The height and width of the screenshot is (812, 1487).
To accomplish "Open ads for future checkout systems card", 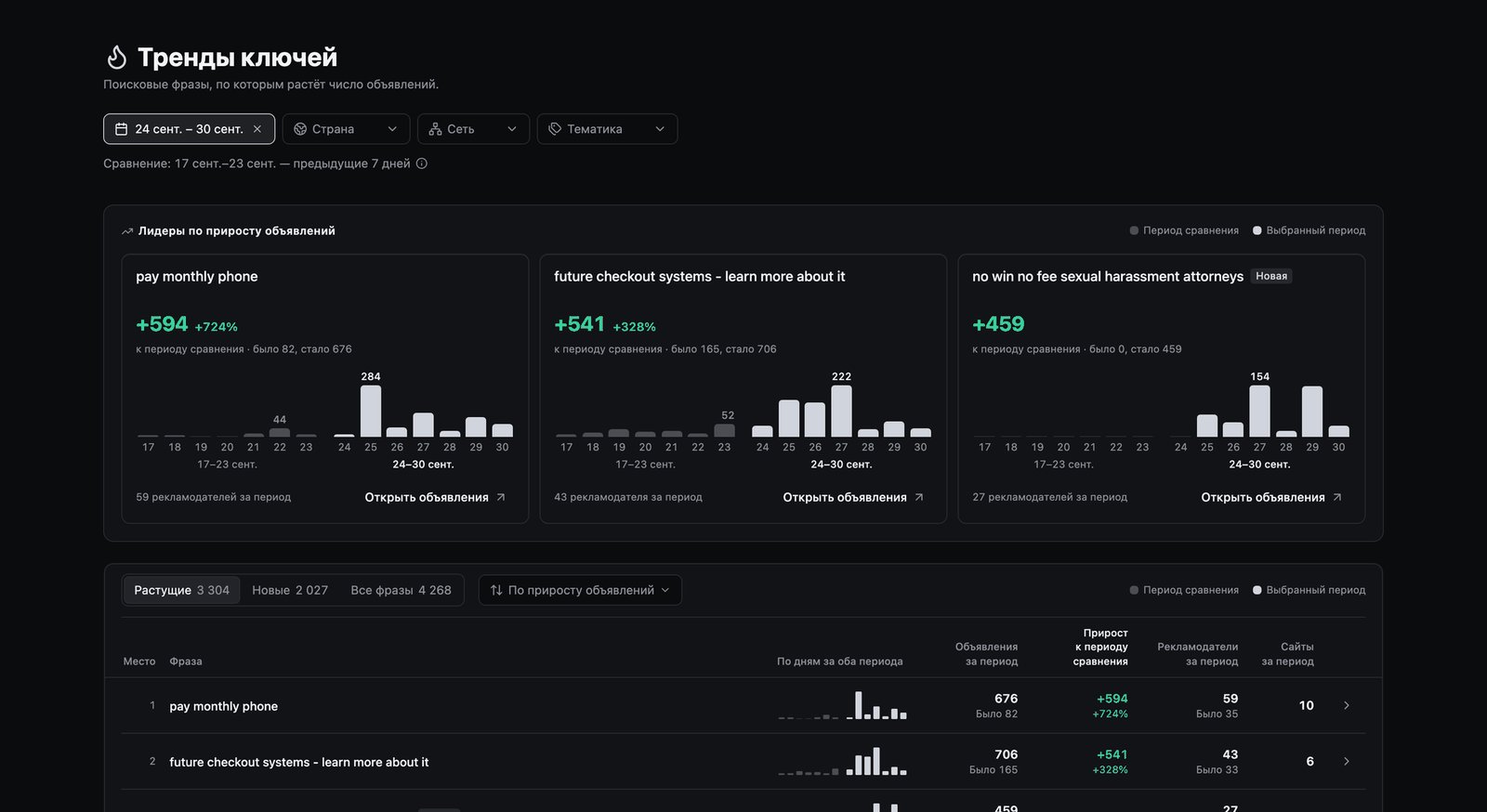I will pos(853,497).
